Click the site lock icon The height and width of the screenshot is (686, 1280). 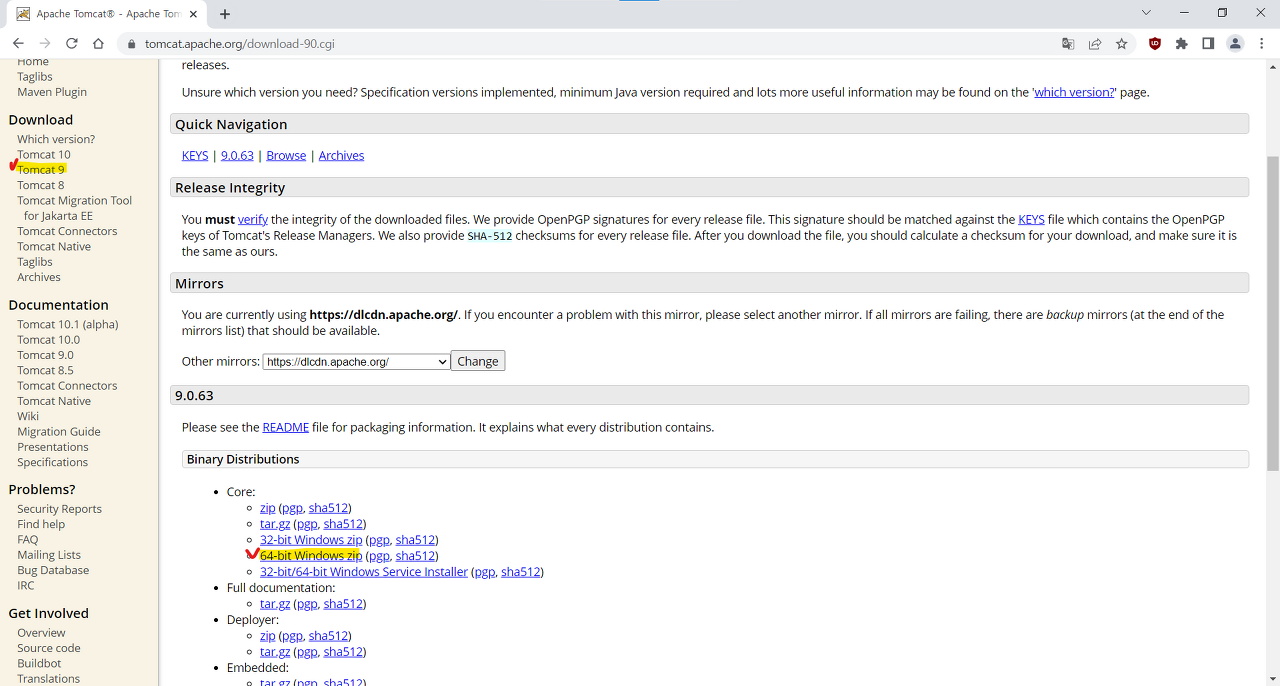point(130,44)
